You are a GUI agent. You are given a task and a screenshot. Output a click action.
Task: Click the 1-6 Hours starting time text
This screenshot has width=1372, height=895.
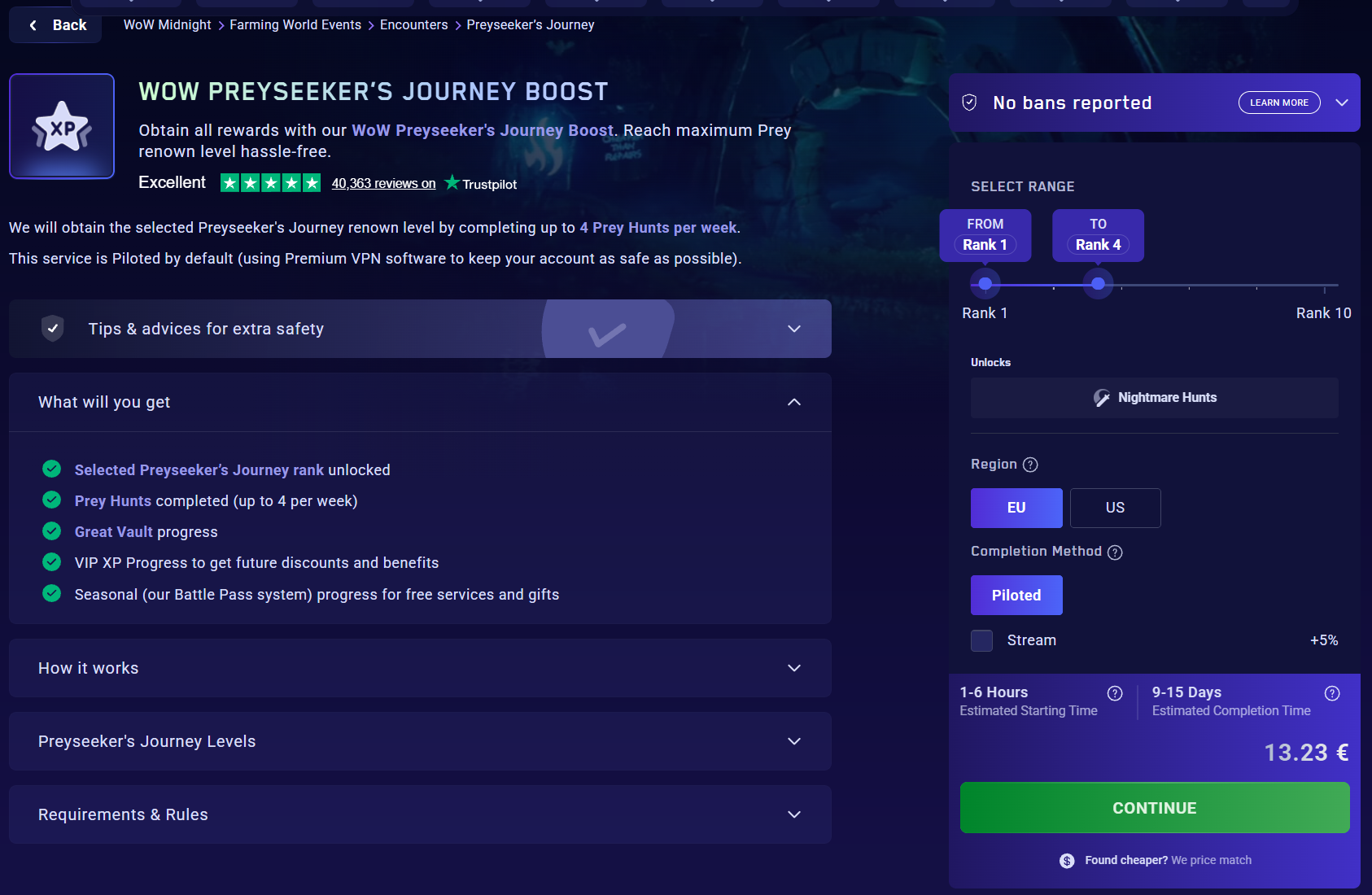[x=994, y=692]
